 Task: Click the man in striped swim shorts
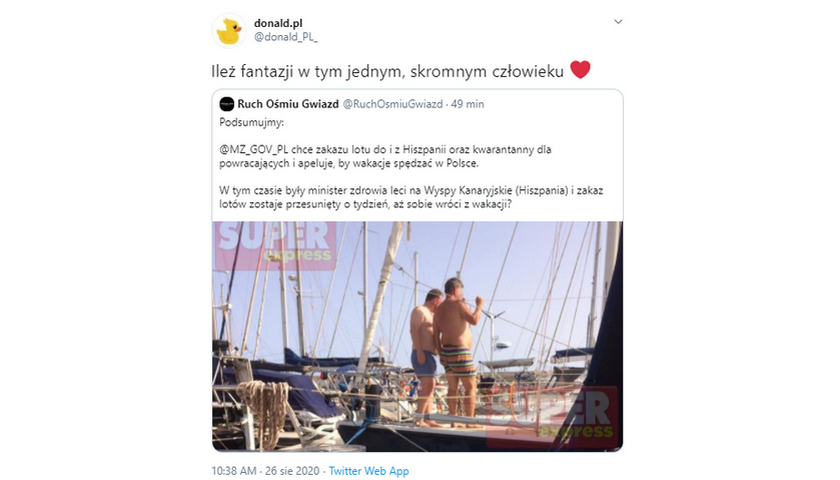458,351
